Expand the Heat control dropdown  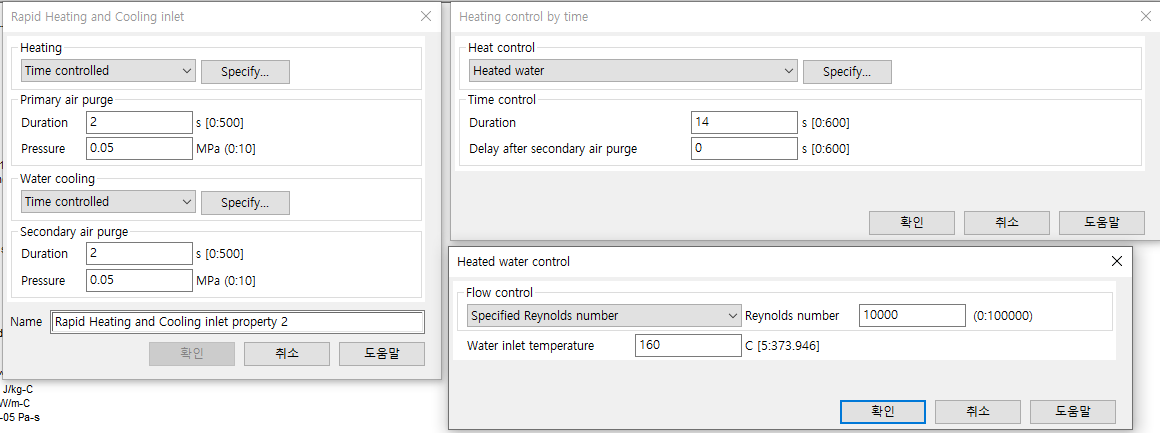pyautogui.click(x=633, y=71)
